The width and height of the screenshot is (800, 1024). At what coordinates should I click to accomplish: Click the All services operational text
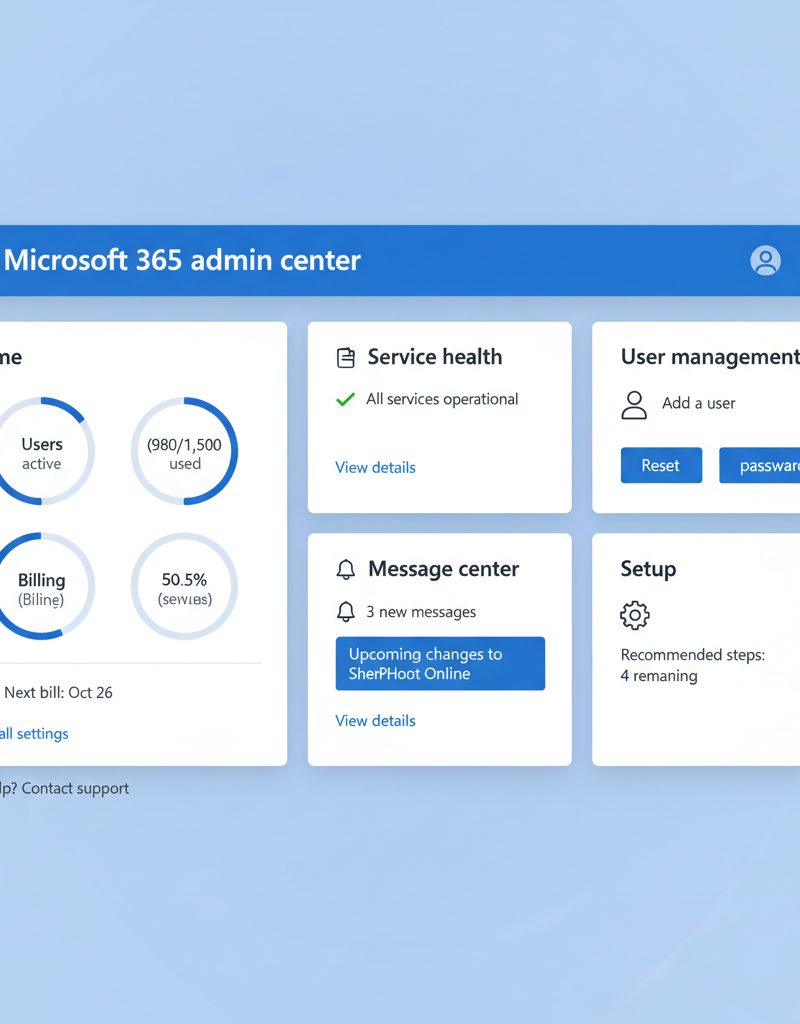(x=442, y=399)
